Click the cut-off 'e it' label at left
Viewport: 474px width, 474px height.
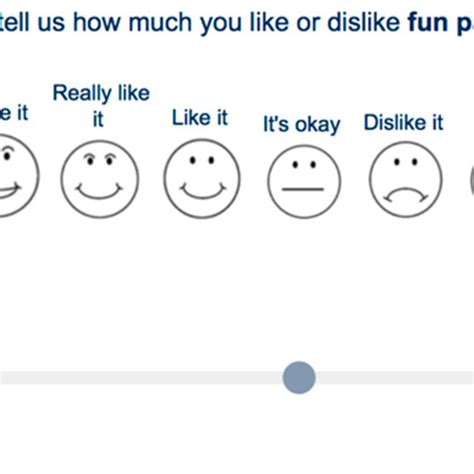pyautogui.click(x=14, y=113)
